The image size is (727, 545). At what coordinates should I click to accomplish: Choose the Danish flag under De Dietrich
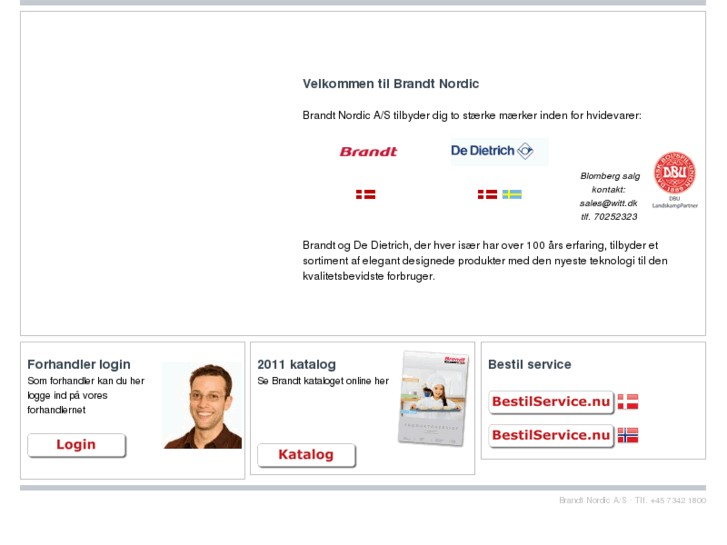point(487,194)
